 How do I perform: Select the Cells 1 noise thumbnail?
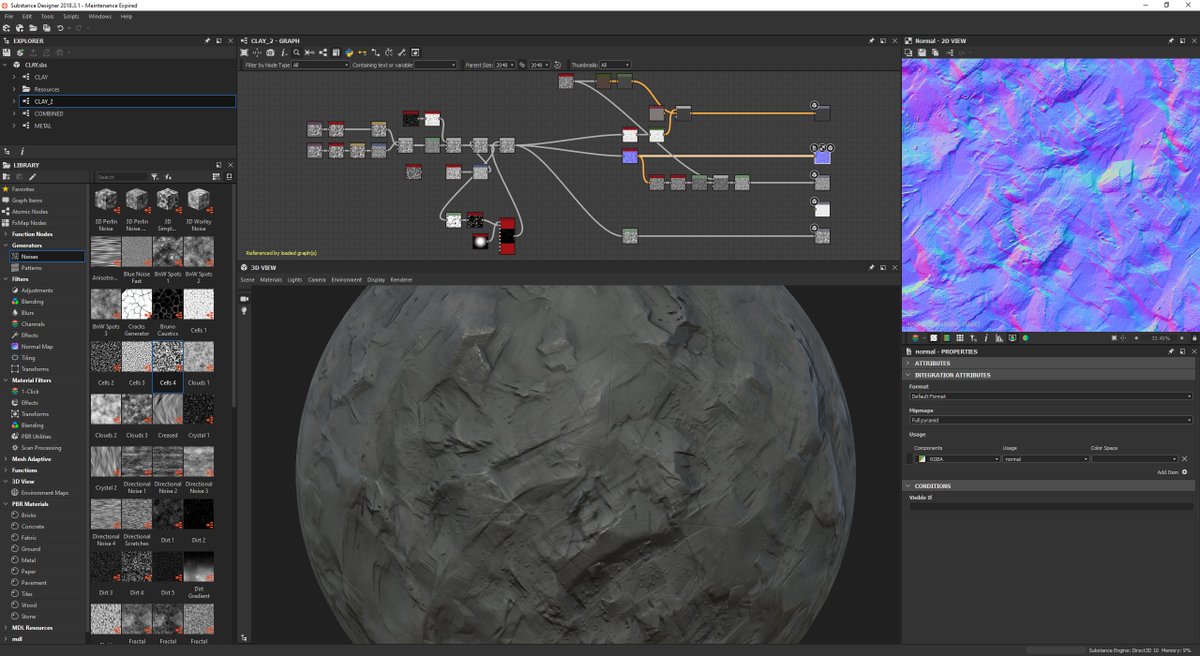point(198,305)
